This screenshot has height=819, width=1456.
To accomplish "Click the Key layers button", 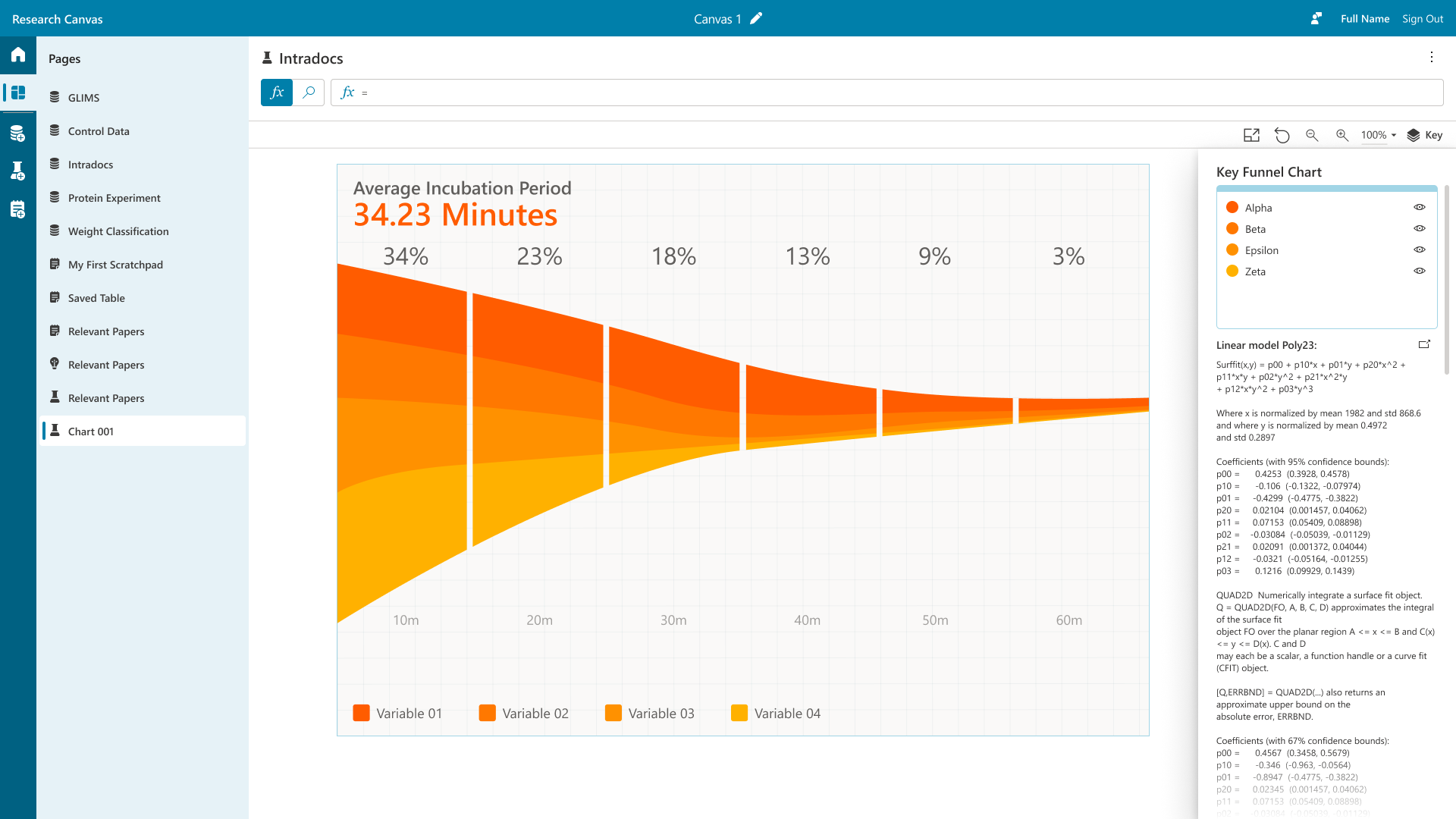I will click(1425, 135).
